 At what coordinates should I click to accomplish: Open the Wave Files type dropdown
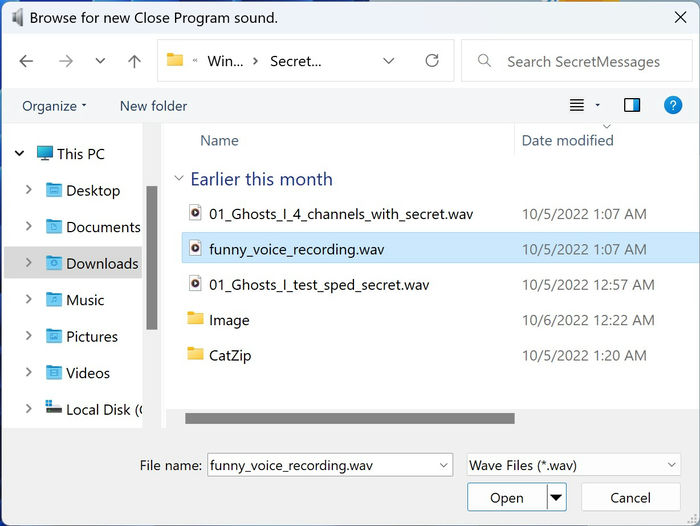573,465
